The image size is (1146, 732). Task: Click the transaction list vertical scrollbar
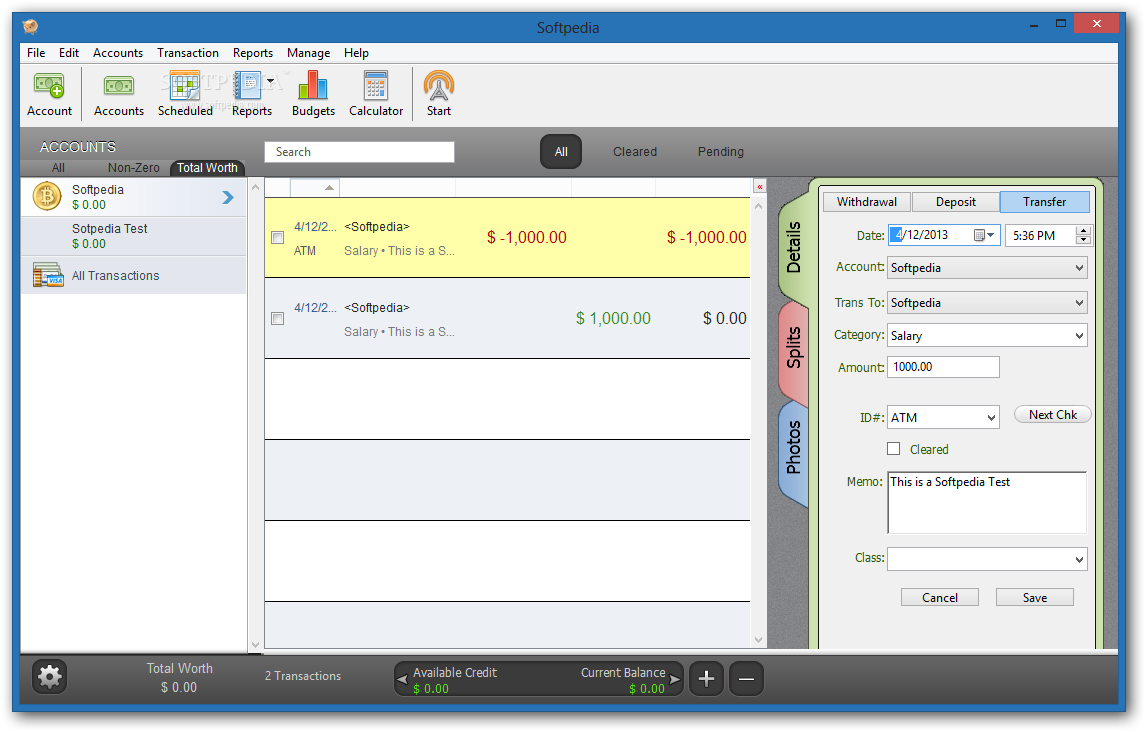759,422
